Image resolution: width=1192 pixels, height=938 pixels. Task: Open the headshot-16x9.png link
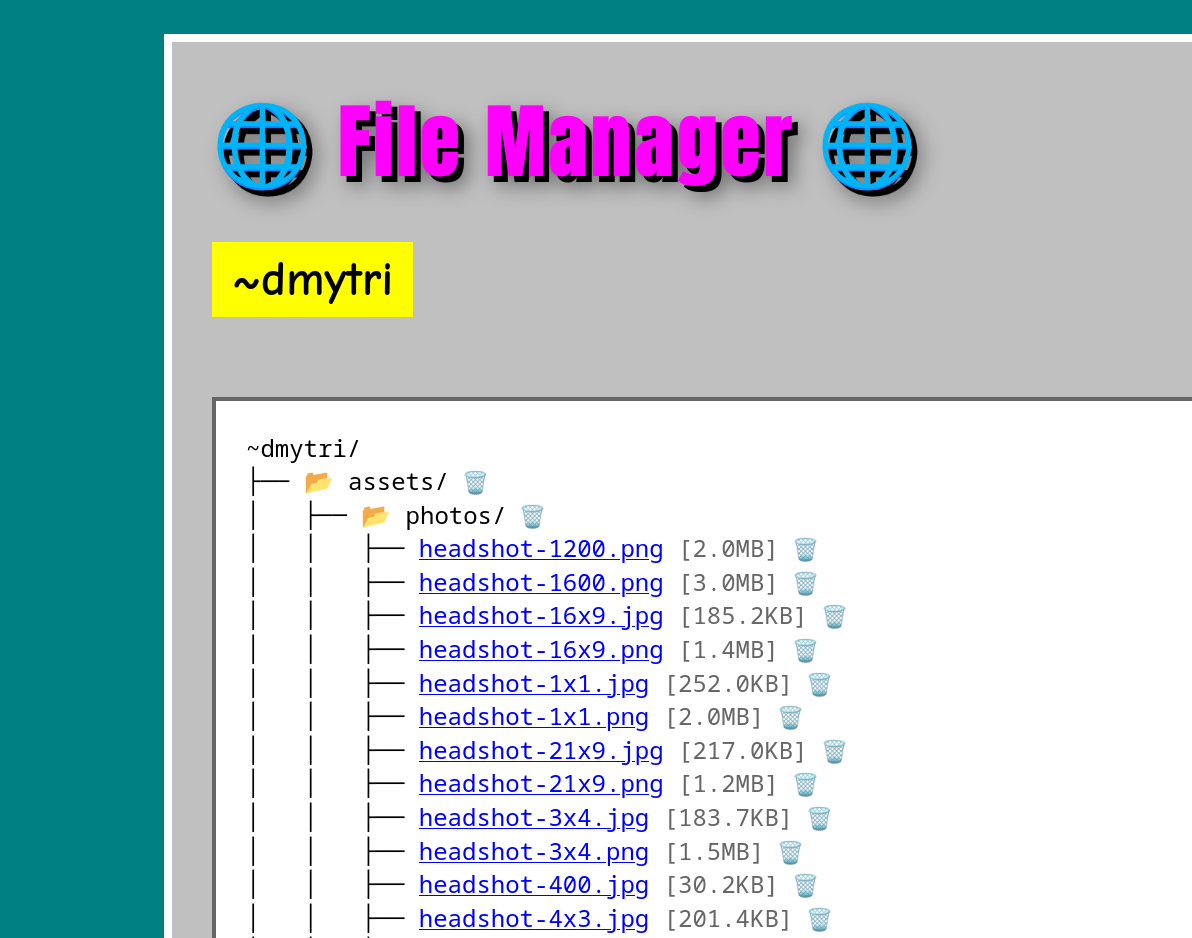tap(540, 650)
